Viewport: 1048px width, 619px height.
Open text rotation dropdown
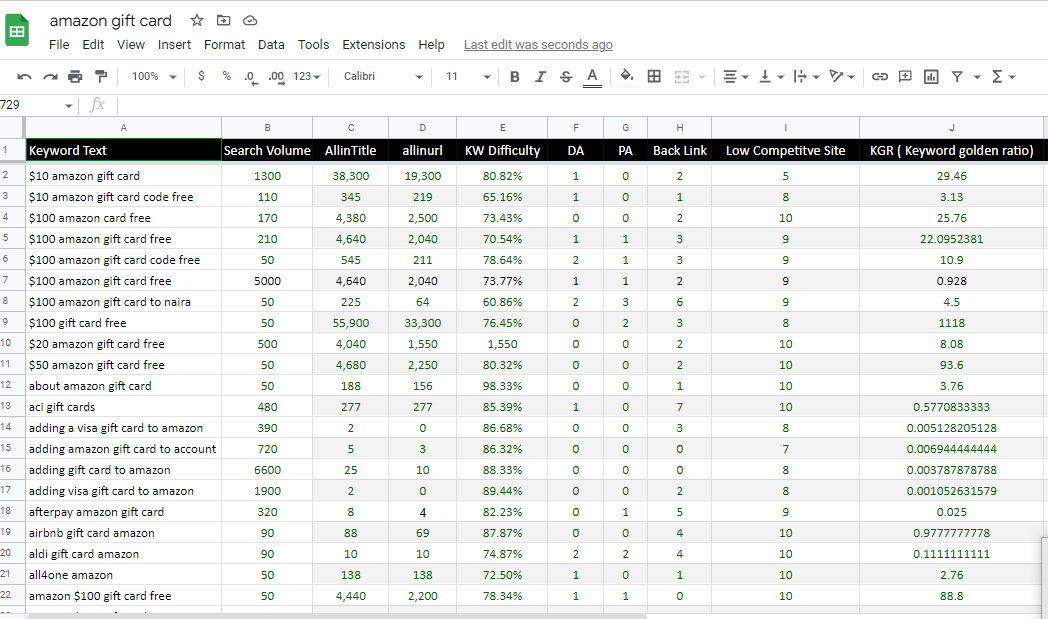pyautogui.click(x=841, y=77)
